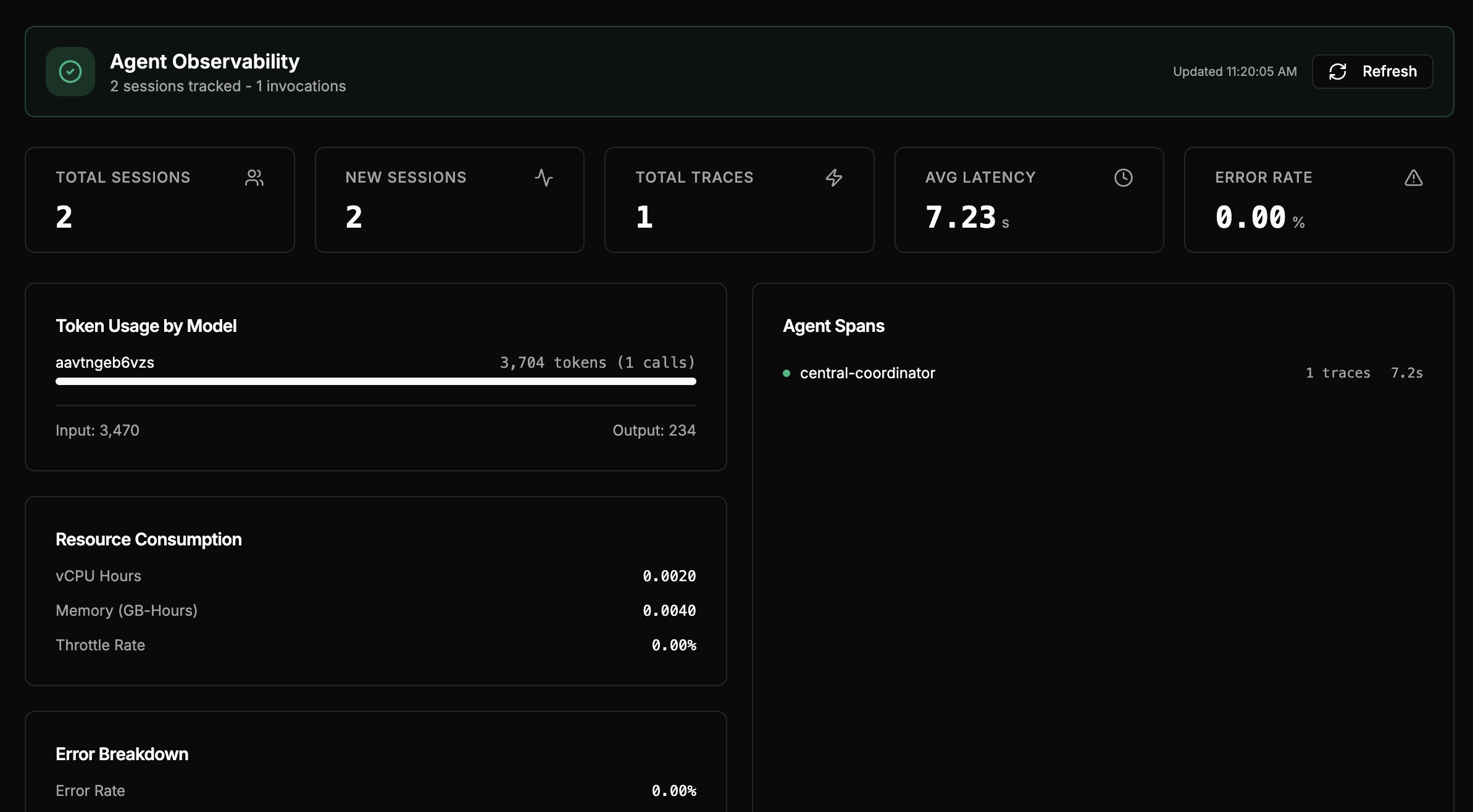This screenshot has width=1473, height=812.
Task: Open the central-coordinator agent span
Action: (x=867, y=373)
